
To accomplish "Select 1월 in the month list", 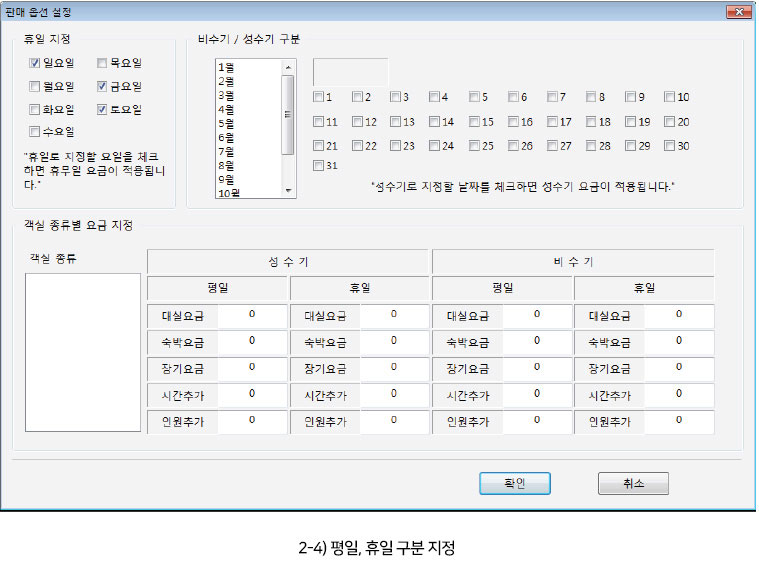I will (248, 67).
